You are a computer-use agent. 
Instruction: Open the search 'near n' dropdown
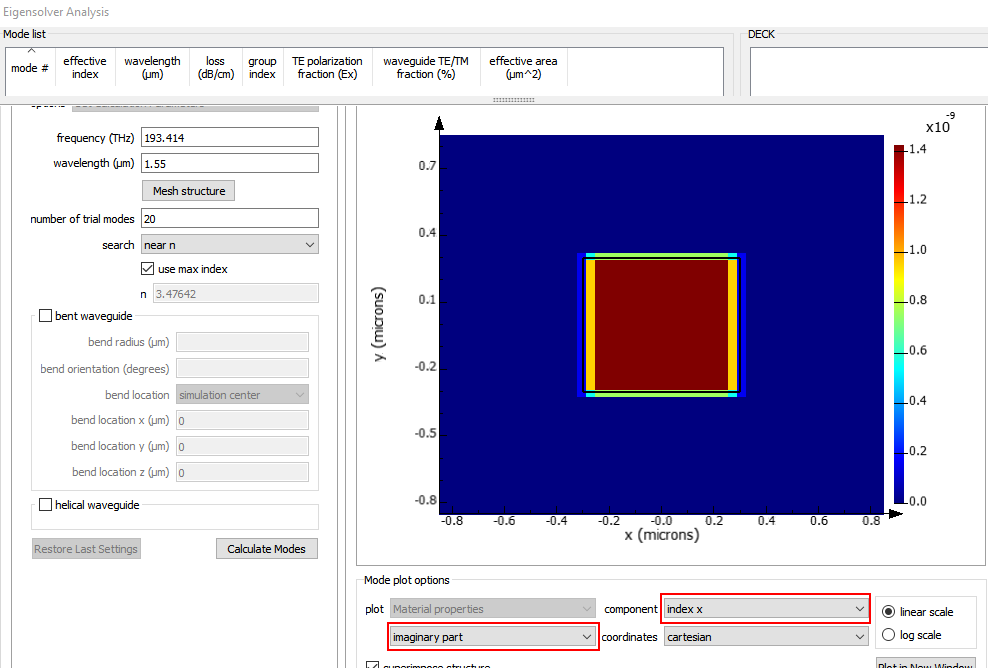[230, 245]
